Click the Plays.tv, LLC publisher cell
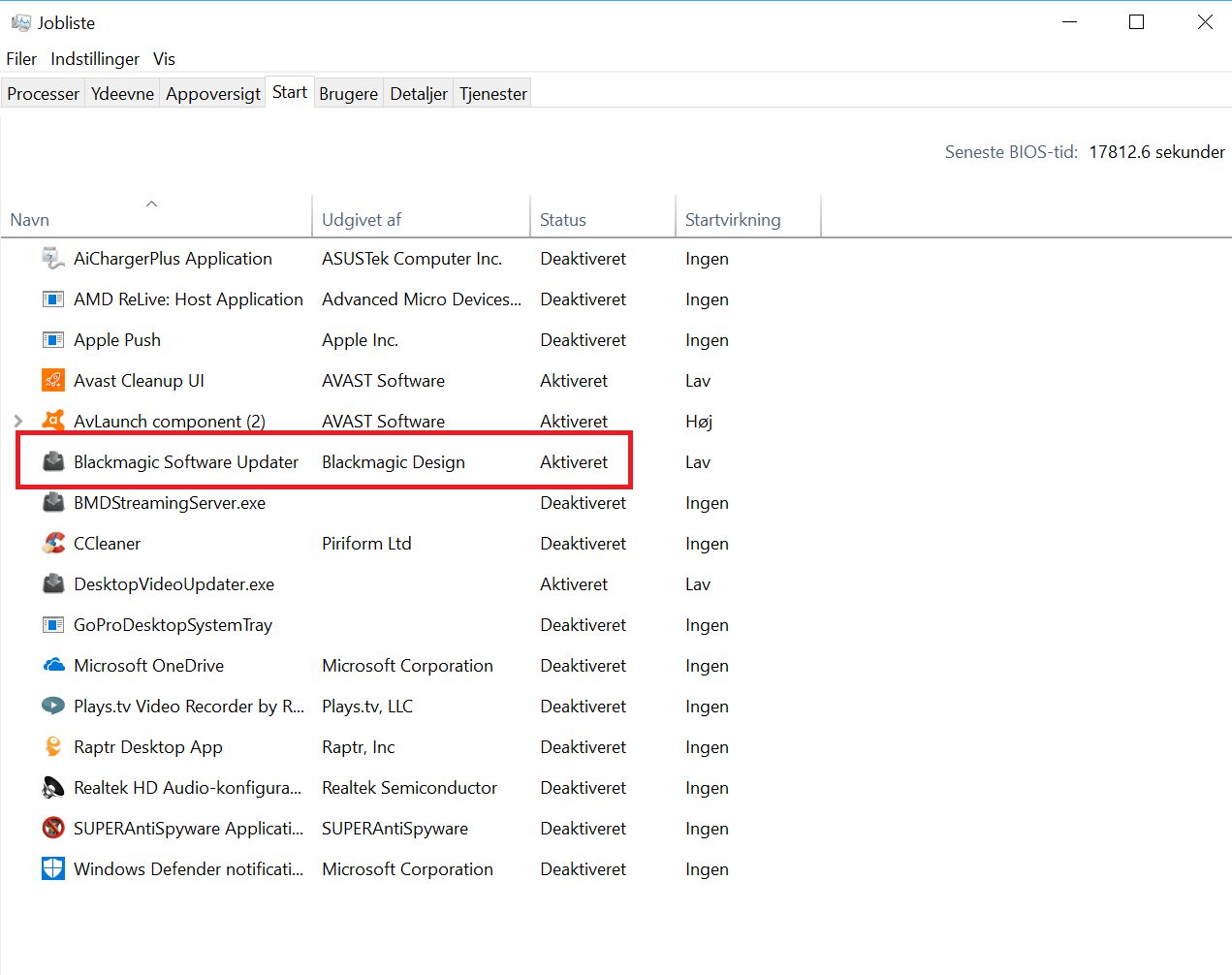 (367, 707)
